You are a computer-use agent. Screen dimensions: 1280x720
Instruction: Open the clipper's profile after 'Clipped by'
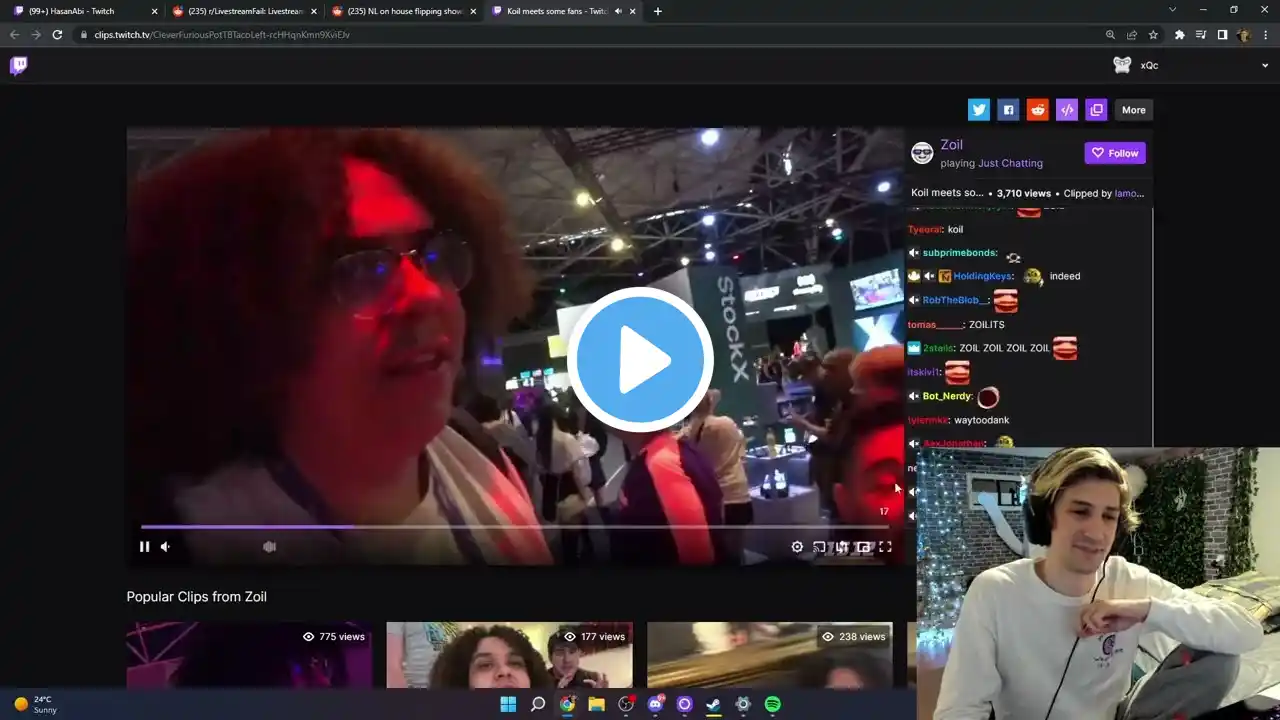coord(1129,193)
